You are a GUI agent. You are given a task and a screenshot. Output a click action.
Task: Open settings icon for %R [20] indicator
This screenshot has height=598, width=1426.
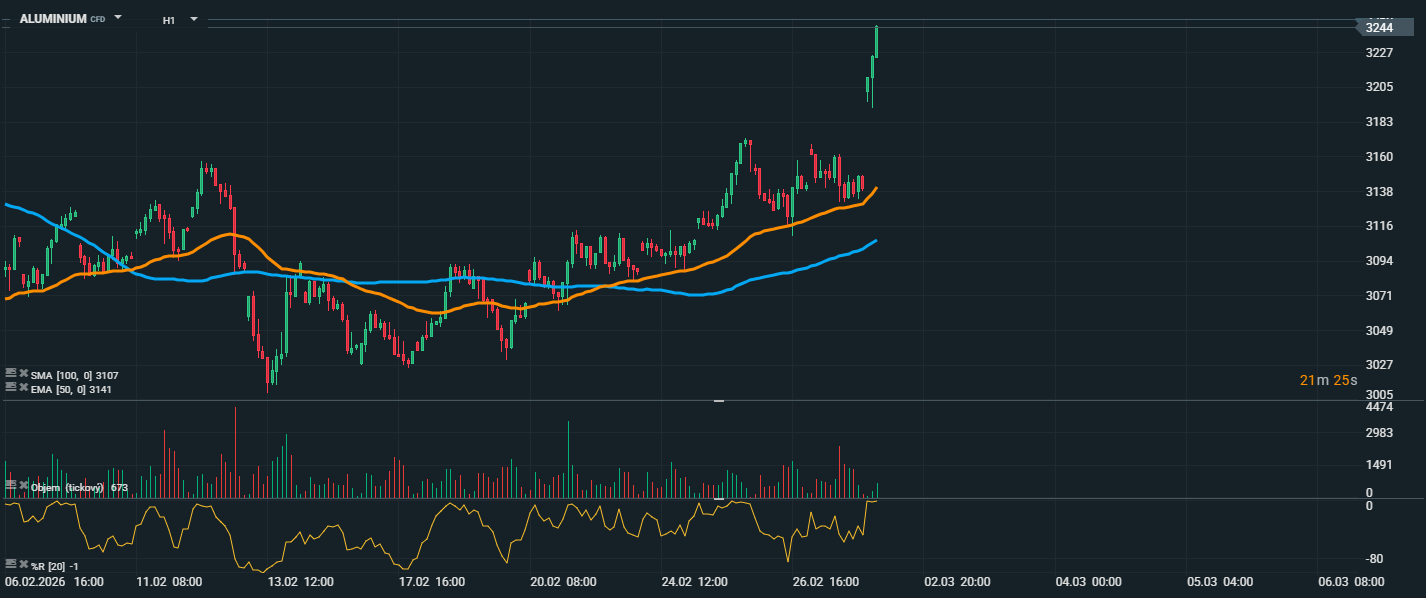point(11,565)
